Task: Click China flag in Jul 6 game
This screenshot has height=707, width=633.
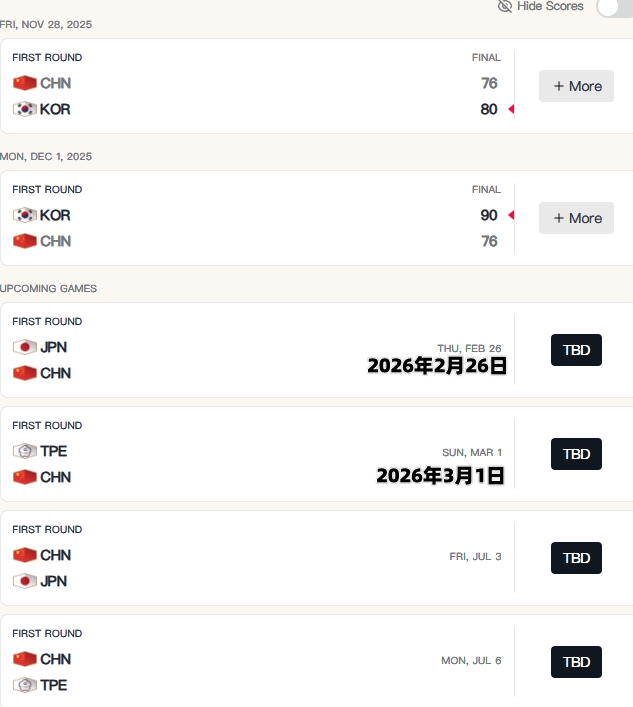Action: [x=25, y=659]
